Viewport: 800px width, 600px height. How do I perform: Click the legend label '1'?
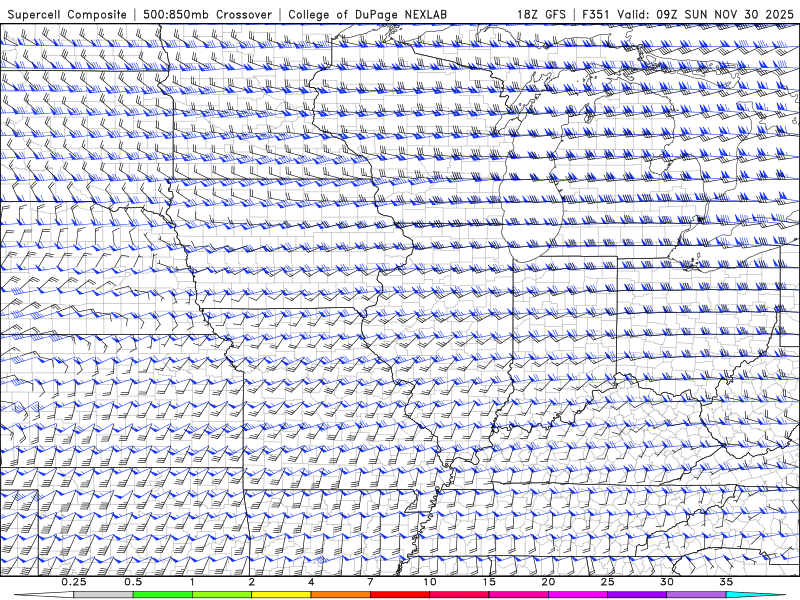coord(192,582)
